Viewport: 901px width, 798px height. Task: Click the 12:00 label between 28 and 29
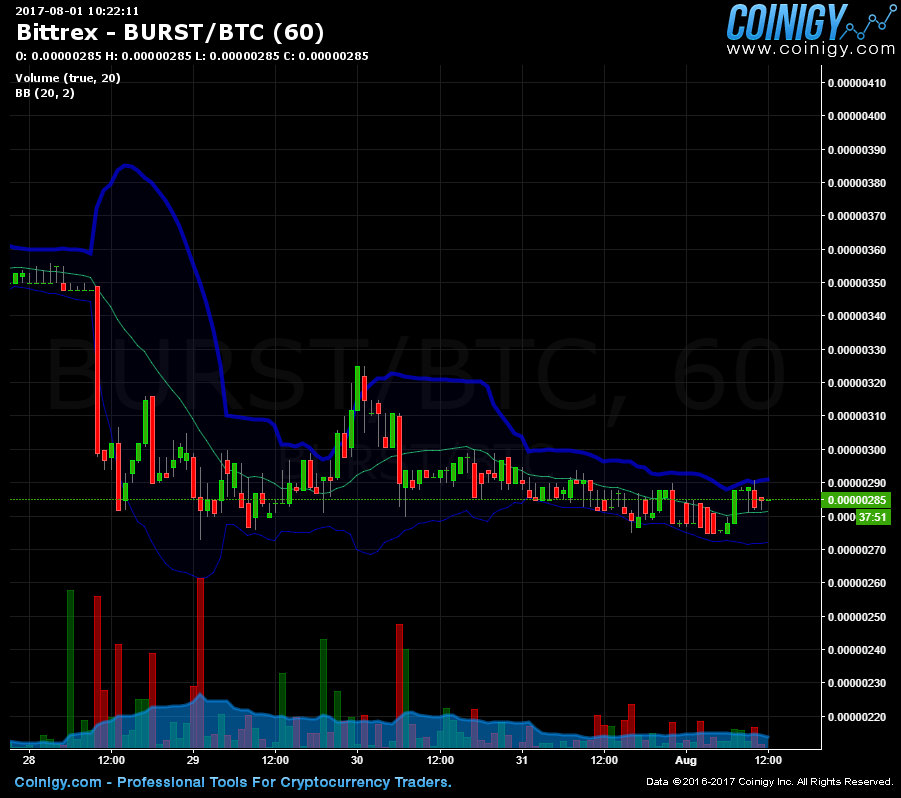[111, 760]
